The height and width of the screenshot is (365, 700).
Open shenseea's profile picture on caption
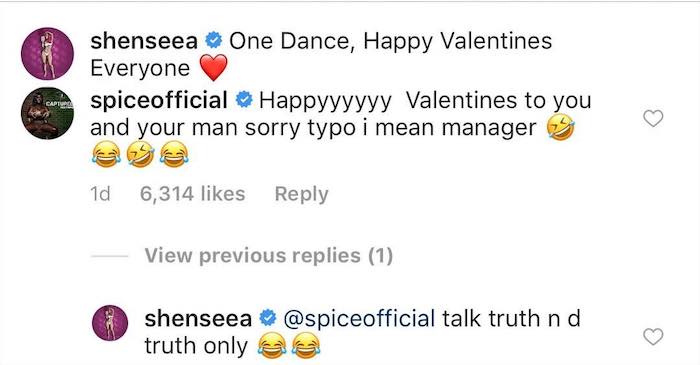(47, 54)
